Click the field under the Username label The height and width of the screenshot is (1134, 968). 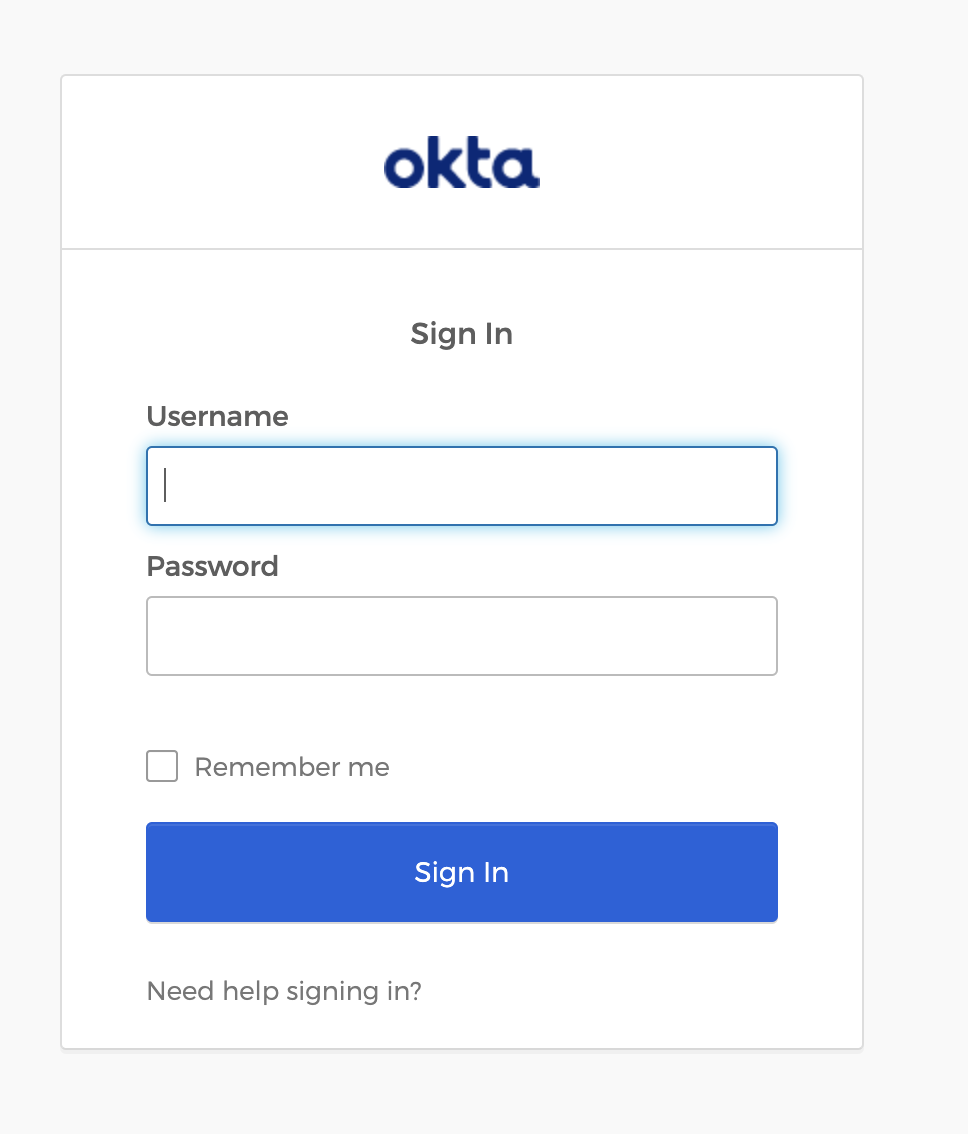461,486
